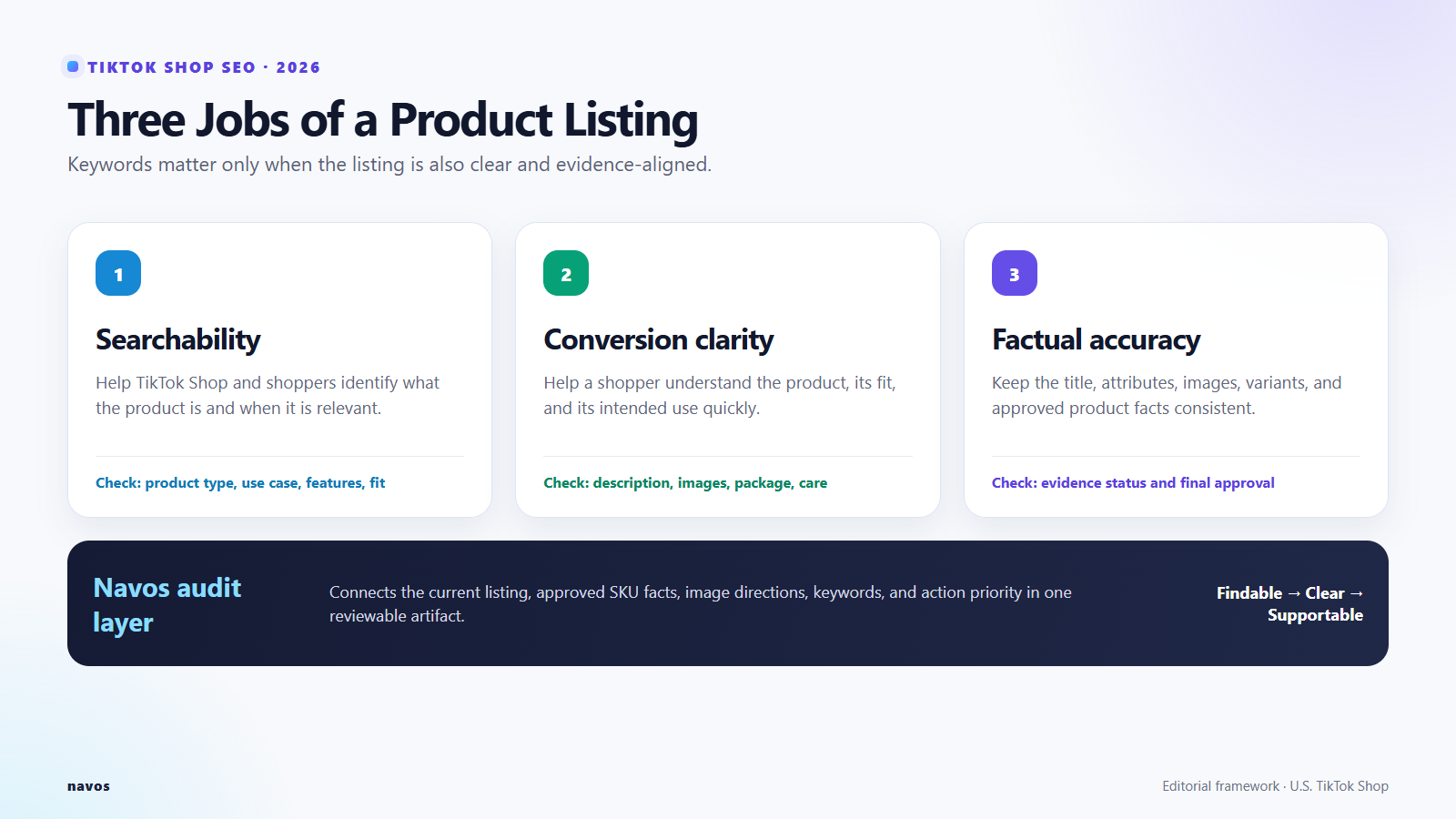Click the navos logo in the footer

(88, 786)
